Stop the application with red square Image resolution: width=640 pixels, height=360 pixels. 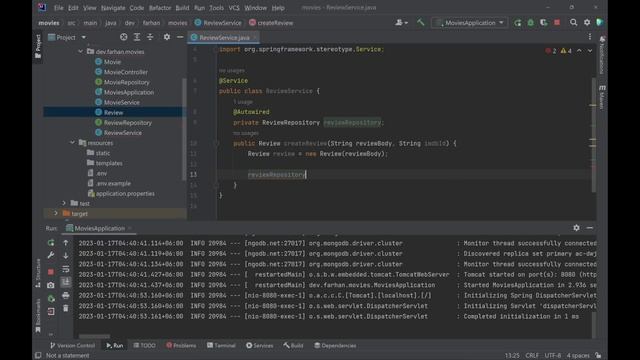(557, 23)
